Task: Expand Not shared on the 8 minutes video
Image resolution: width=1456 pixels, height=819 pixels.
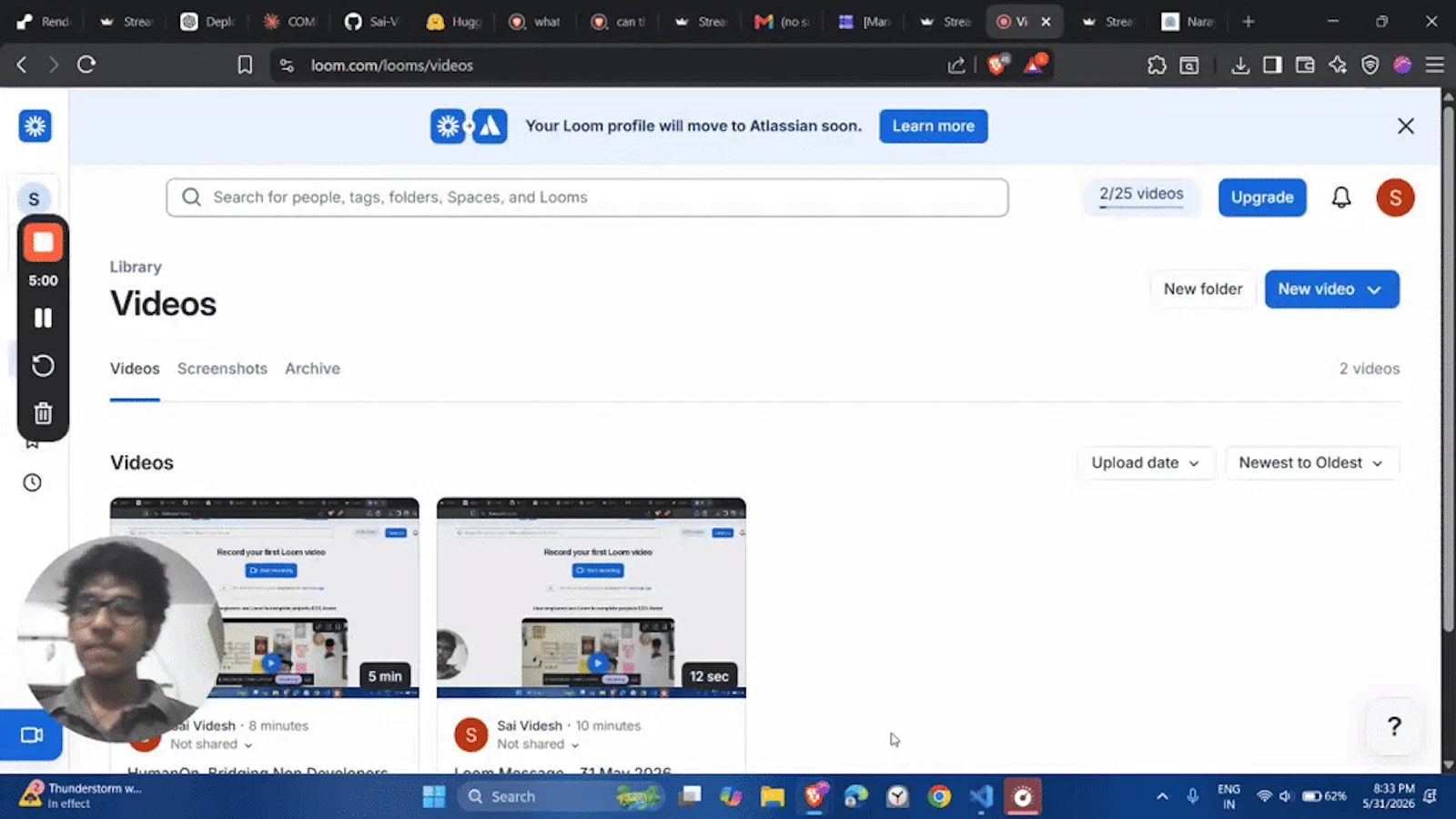Action: pos(211,744)
